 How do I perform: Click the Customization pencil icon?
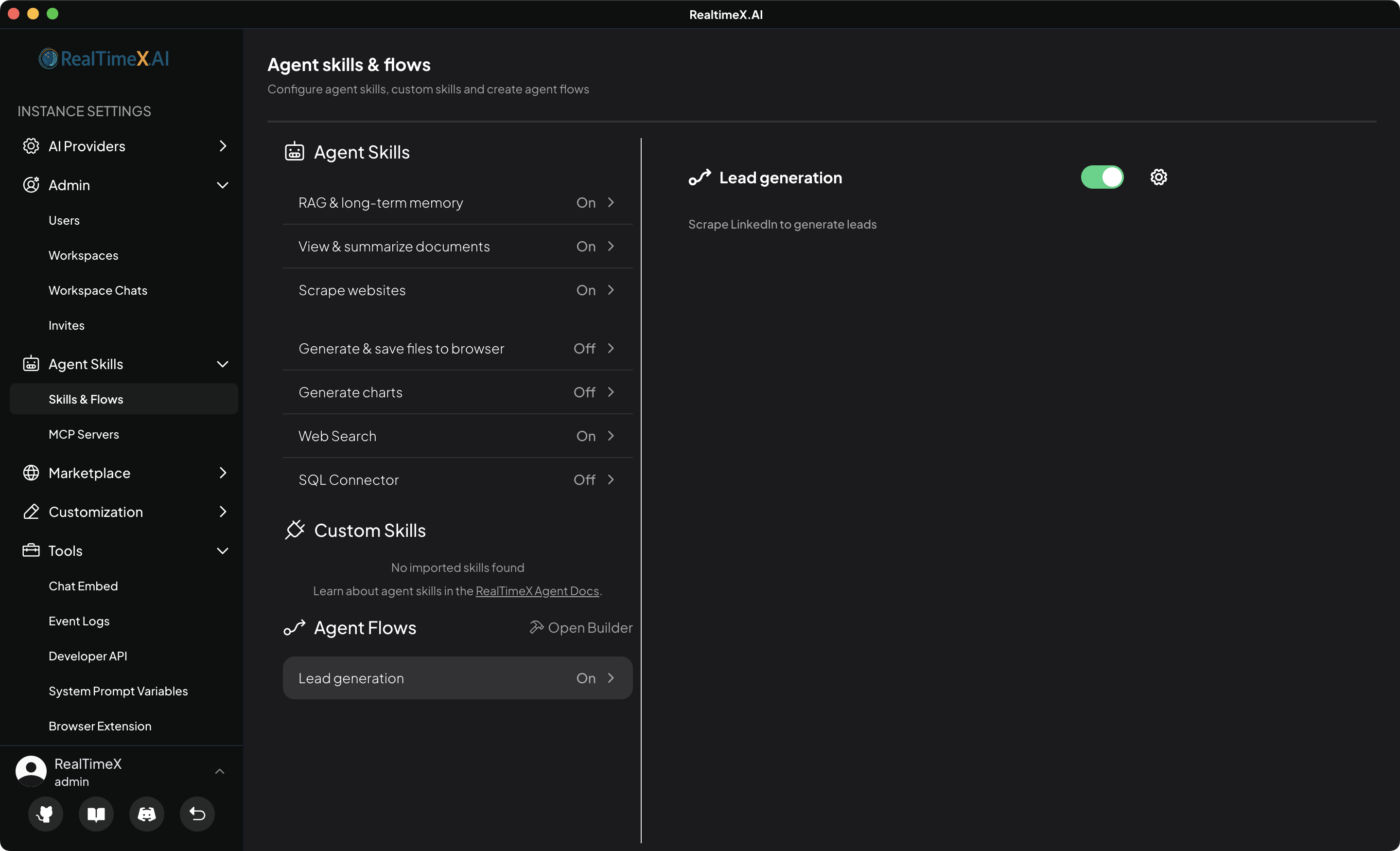(x=31, y=512)
